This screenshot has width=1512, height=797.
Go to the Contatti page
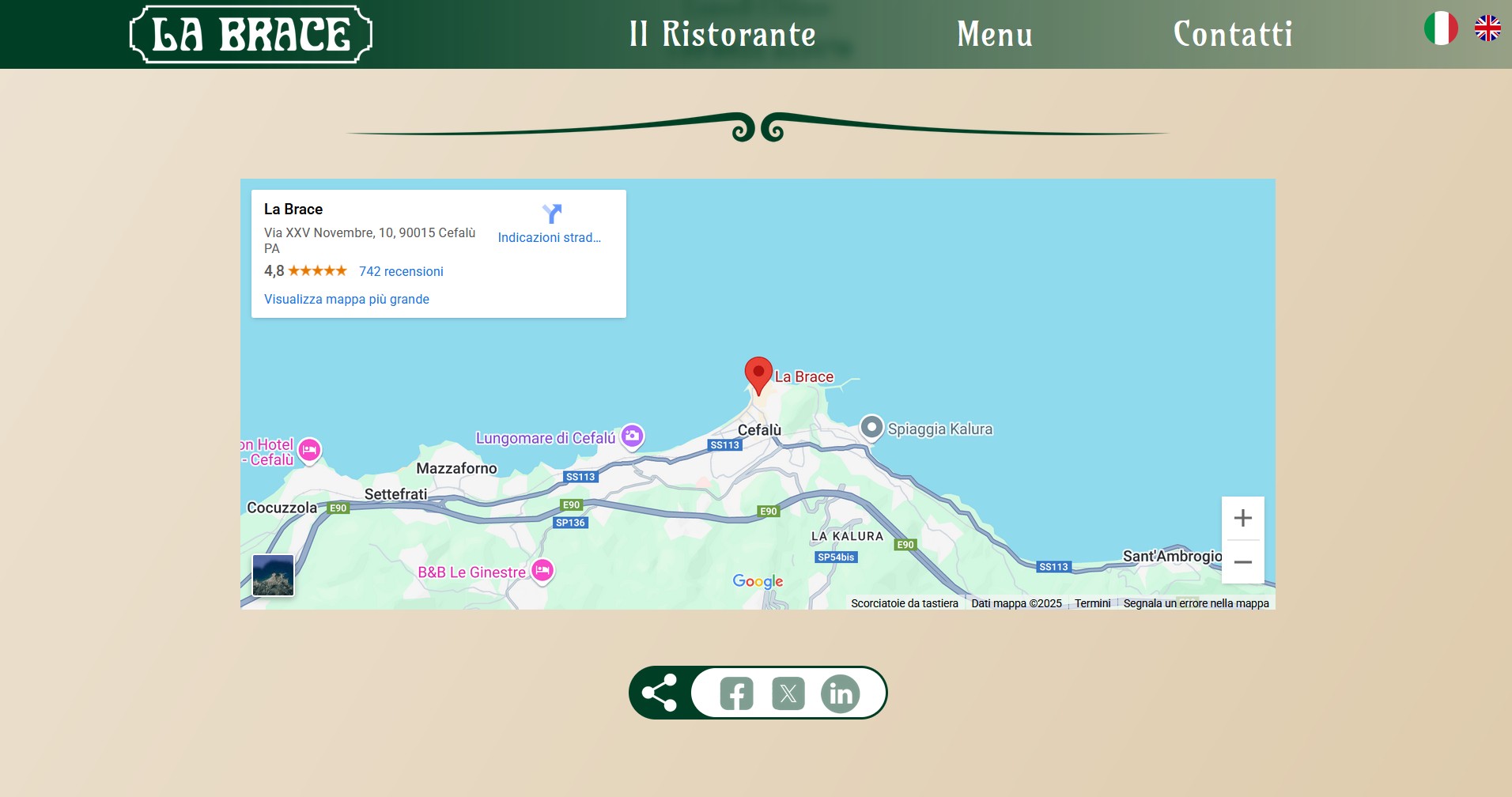(x=1233, y=34)
